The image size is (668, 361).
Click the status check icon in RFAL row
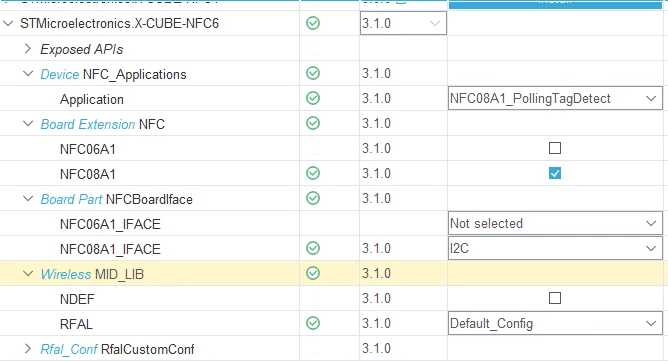pos(313,323)
